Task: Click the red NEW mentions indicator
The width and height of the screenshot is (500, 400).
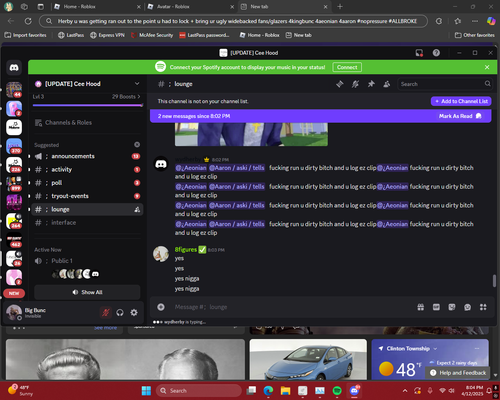Action: [14, 293]
